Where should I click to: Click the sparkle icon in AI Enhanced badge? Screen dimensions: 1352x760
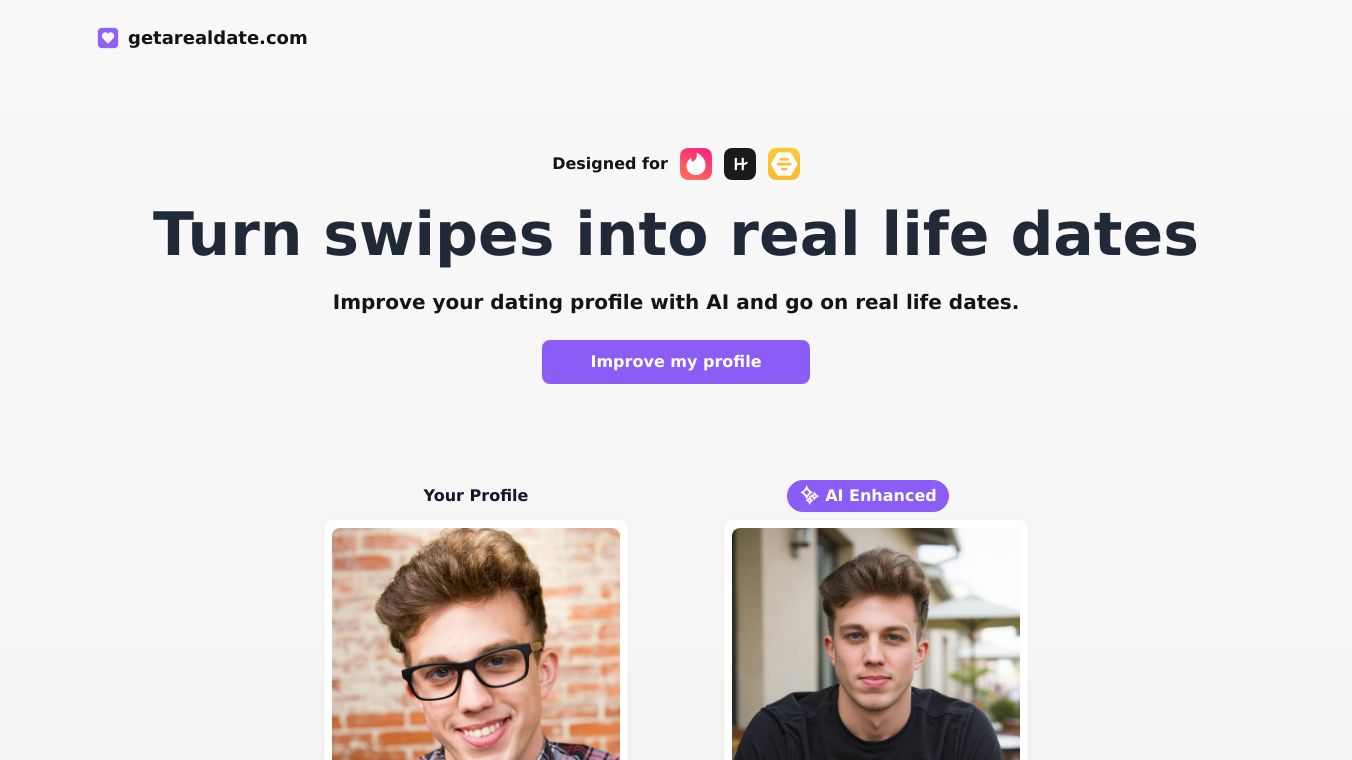coord(809,496)
